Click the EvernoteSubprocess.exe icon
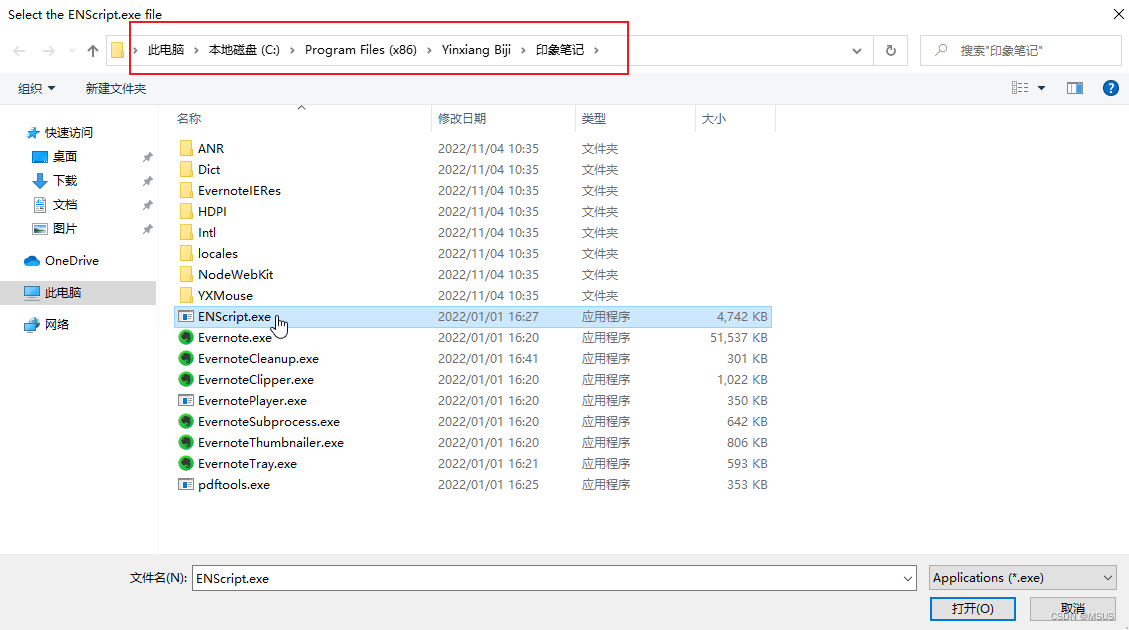This screenshot has width=1129, height=630. tap(186, 421)
